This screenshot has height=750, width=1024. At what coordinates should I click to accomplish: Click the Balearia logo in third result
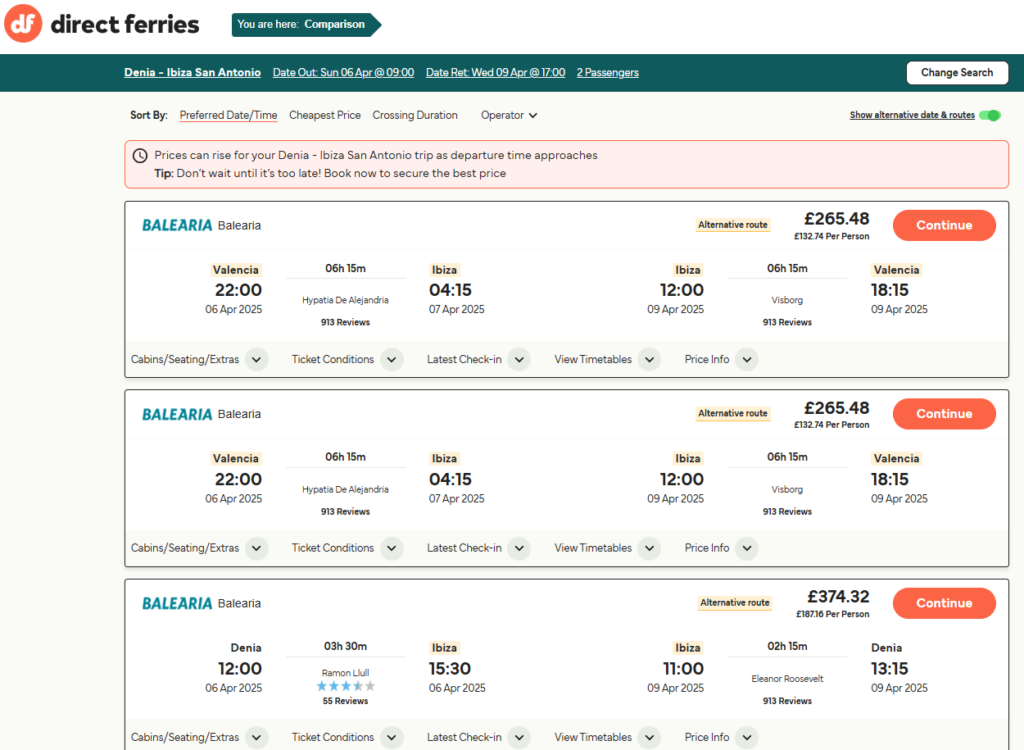(x=177, y=603)
